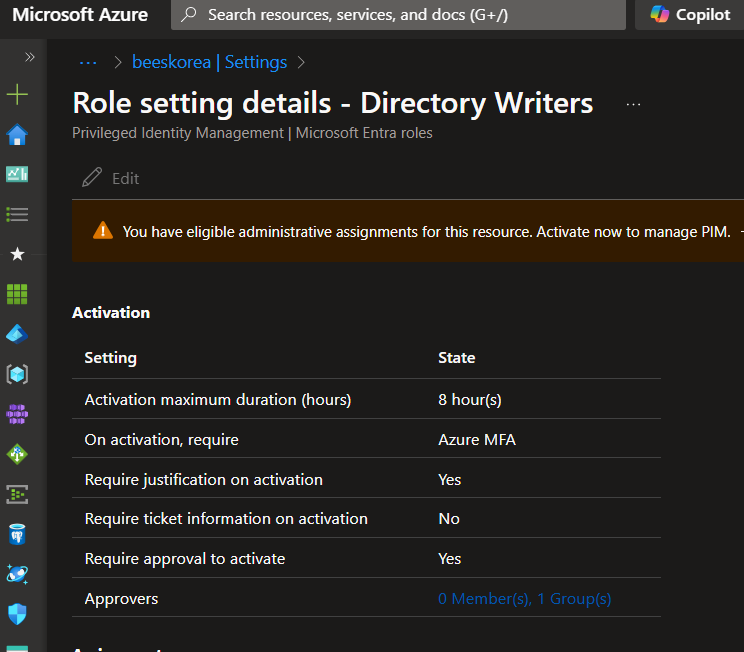The height and width of the screenshot is (652, 744).
Task: Click the No value for ticket information
Action: (449, 519)
